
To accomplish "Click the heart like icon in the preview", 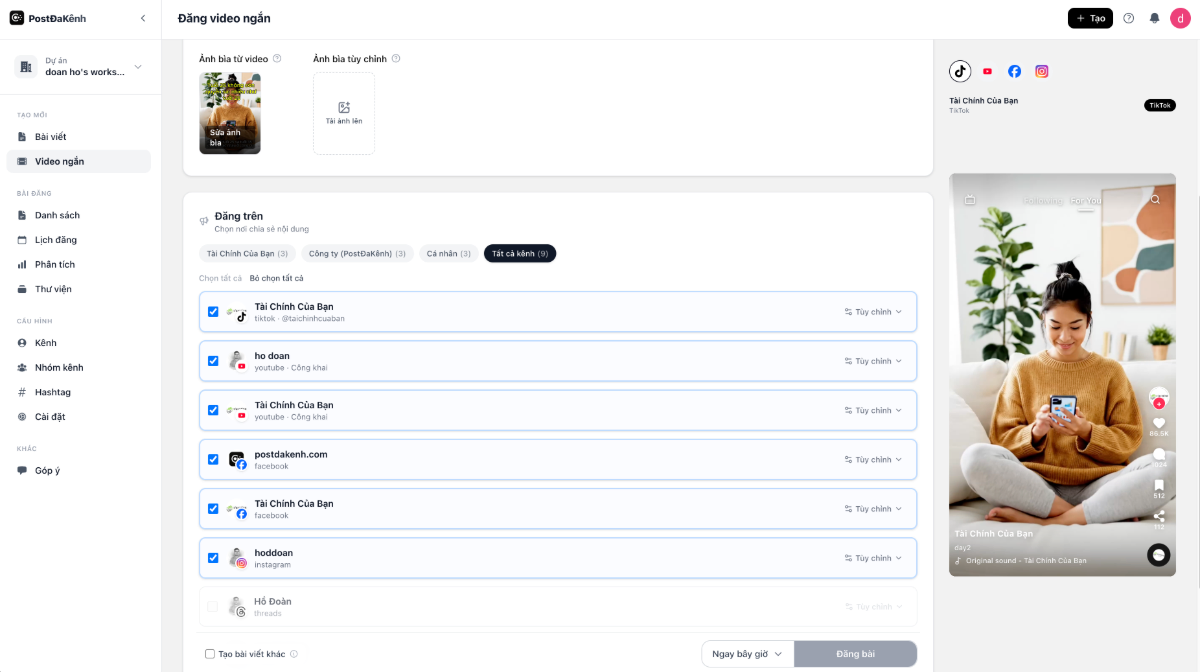I will coord(1159,423).
